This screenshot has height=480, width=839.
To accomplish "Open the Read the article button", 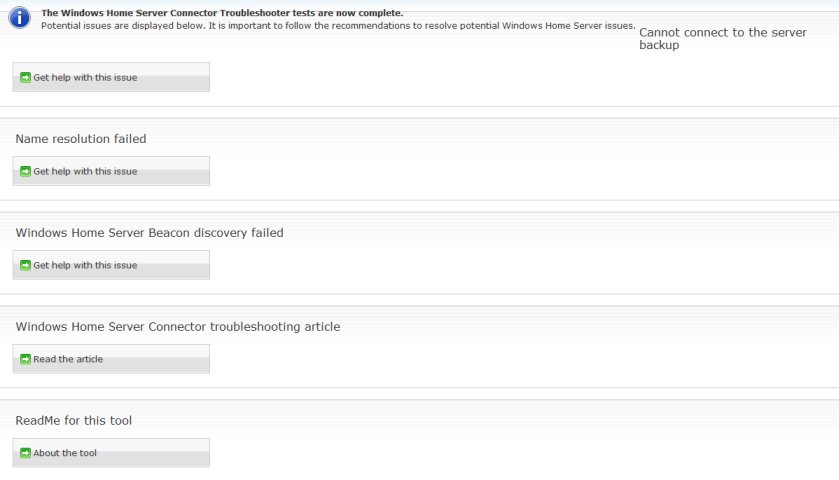I will [x=111, y=359].
